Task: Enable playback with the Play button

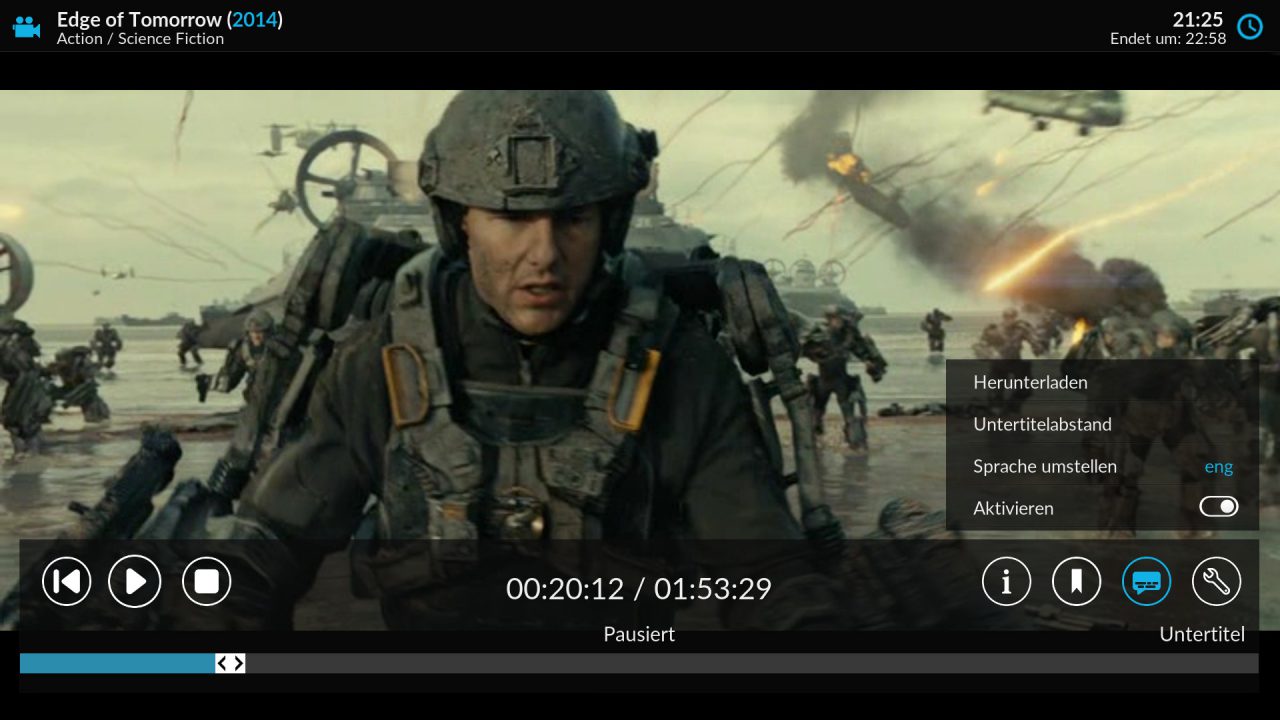Action: [135, 581]
